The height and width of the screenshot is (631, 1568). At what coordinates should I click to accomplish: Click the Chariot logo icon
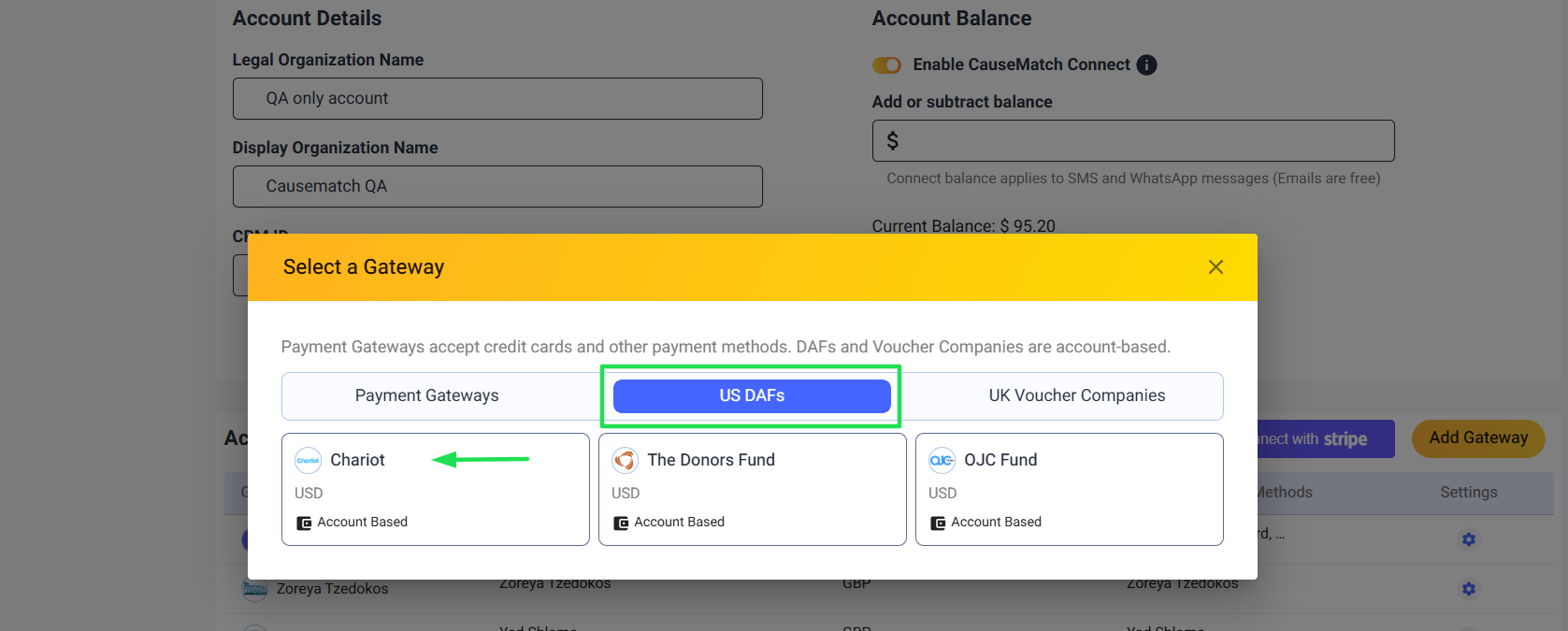click(309, 460)
